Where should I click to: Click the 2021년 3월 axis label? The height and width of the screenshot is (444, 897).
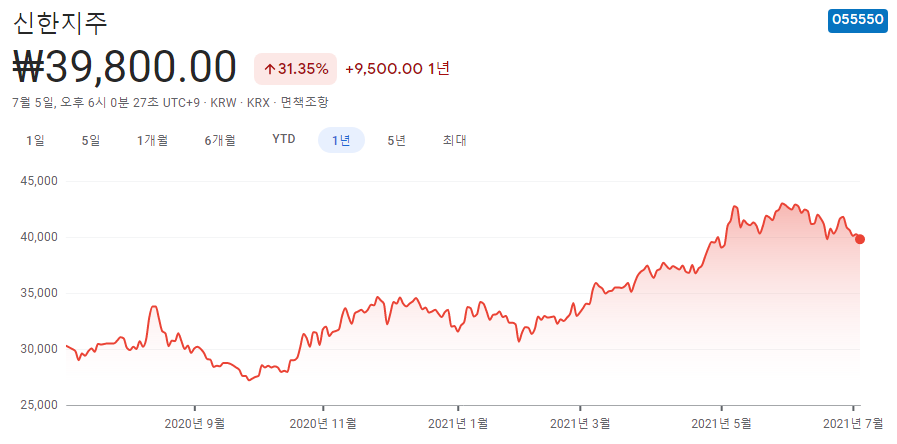pyautogui.click(x=580, y=424)
